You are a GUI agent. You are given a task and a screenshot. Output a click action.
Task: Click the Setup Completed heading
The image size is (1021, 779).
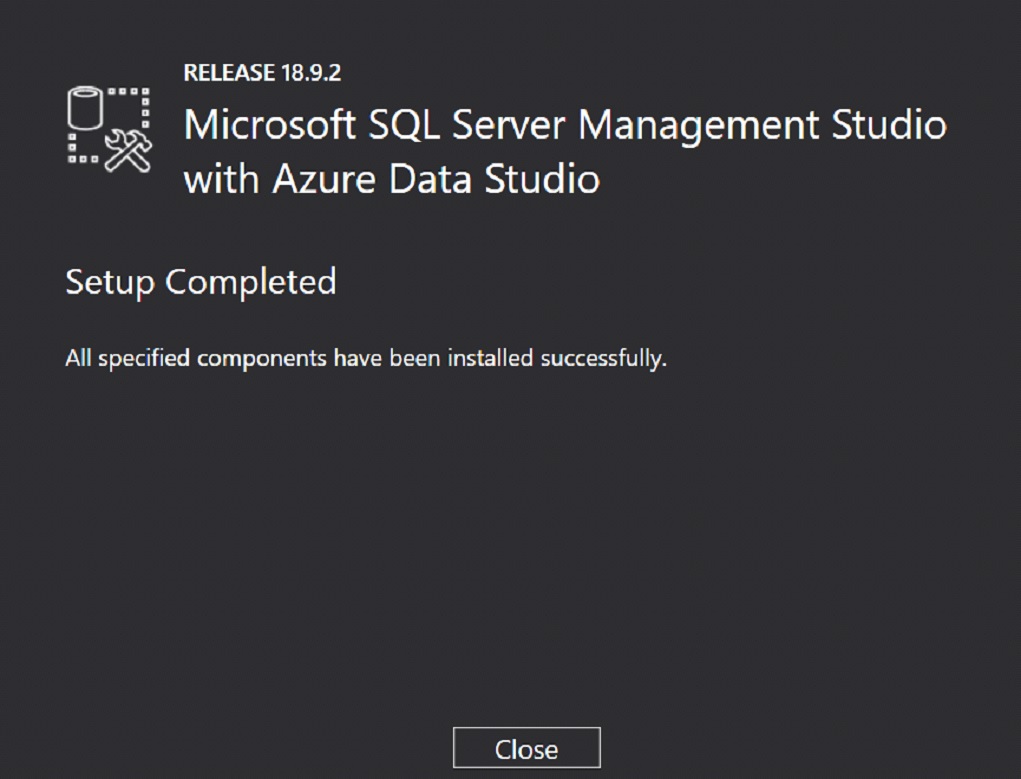point(201,282)
